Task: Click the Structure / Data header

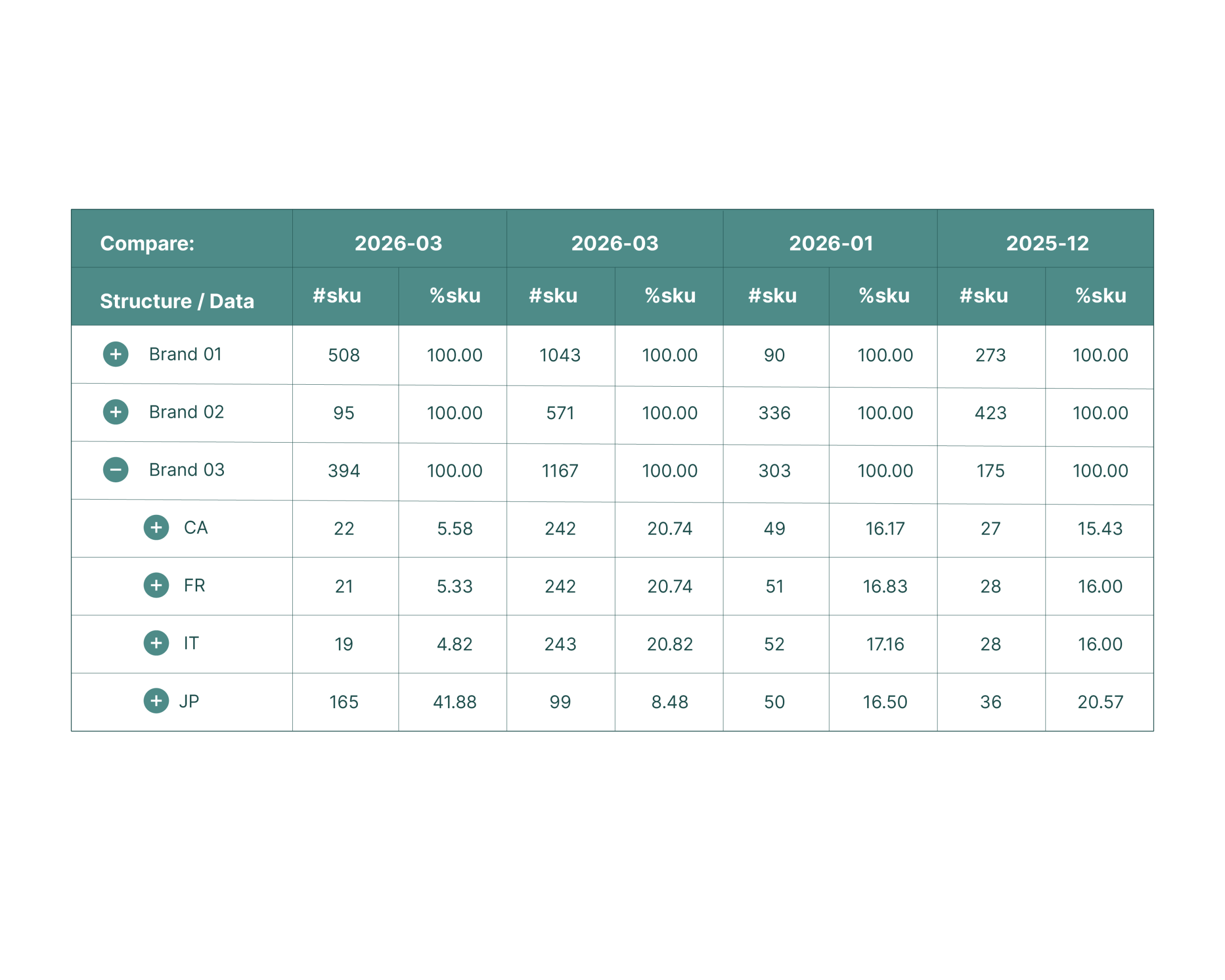Action: point(177,301)
